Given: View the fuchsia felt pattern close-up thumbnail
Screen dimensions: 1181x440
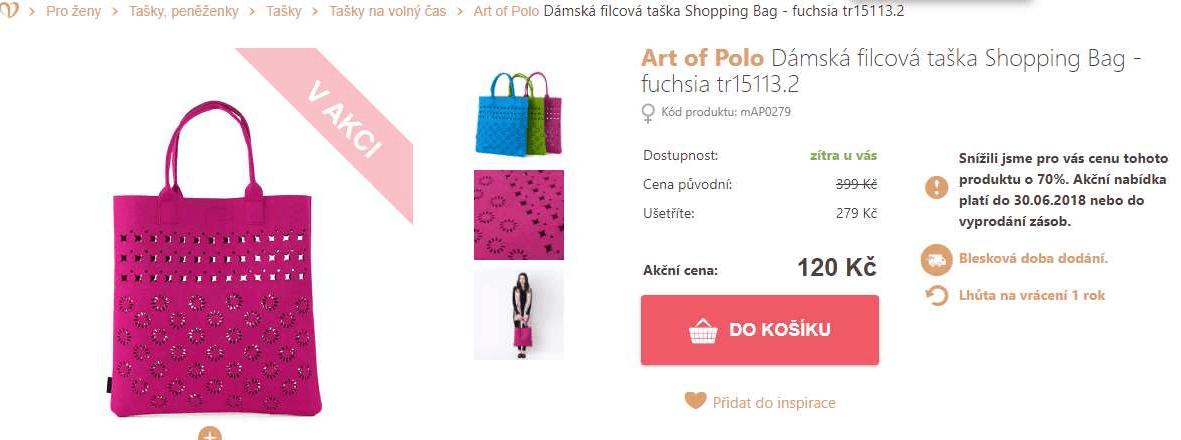Looking at the screenshot, I should click(519, 215).
